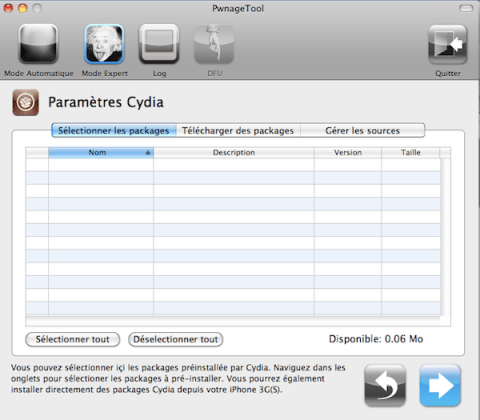Switch to Mode Automatique
Image resolution: width=480 pixels, height=420 pixels.
click(38, 44)
